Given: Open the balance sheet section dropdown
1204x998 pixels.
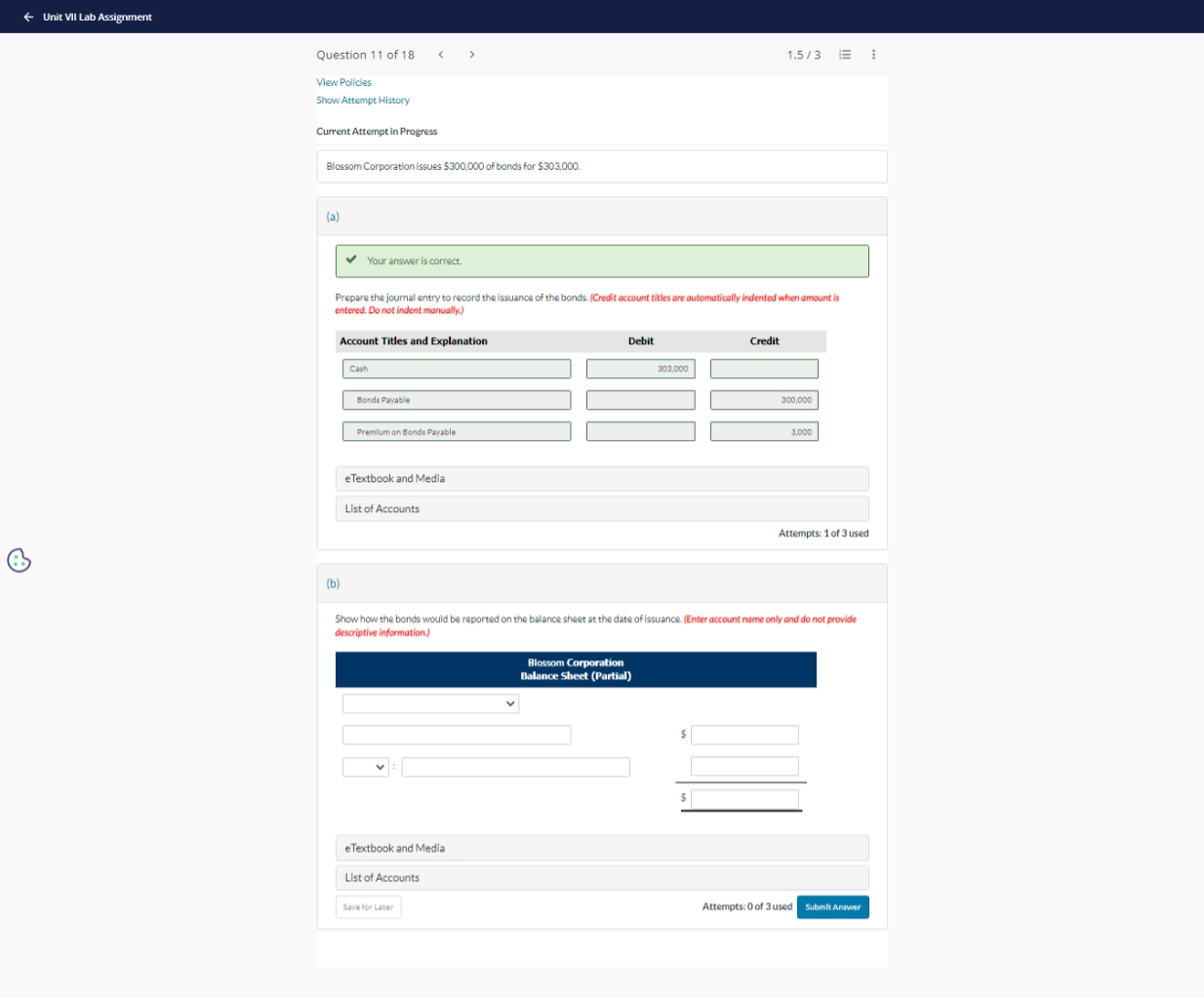Looking at the screenshot, I should pyautogui.click(x=430, y=703).
